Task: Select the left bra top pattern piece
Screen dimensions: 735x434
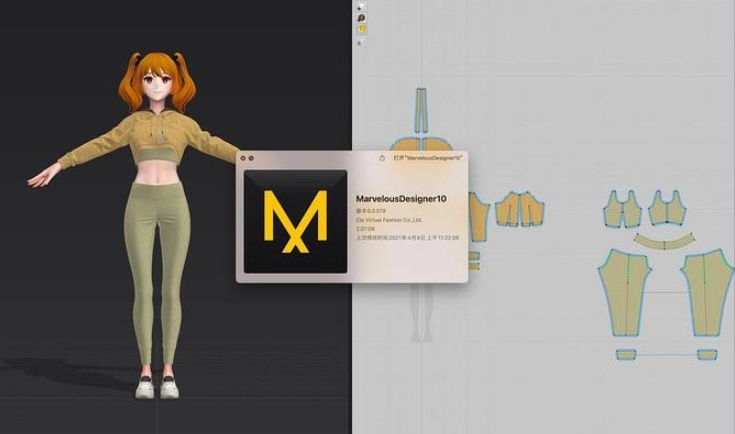Action: (x=622, y=209)
